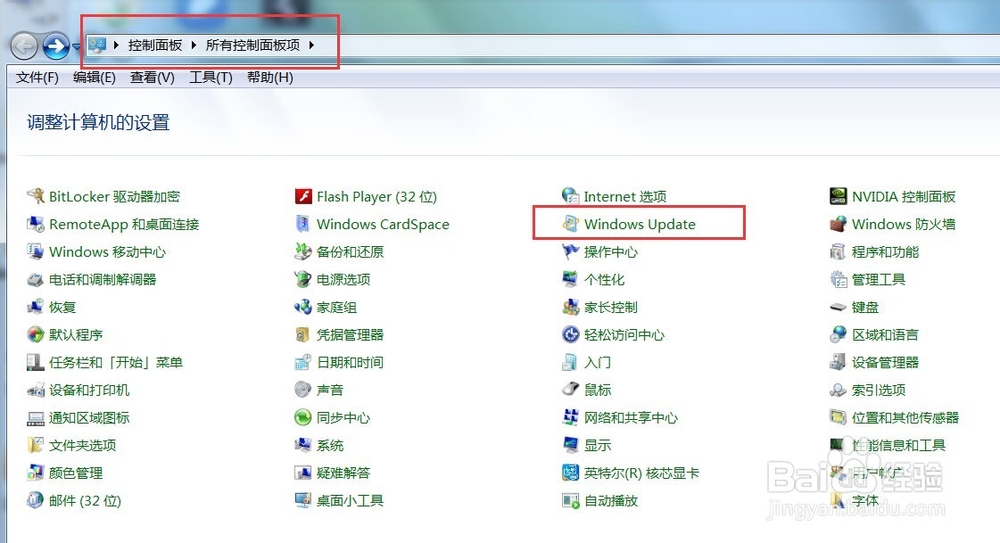Screen dimensions: 1000x543
Task: Click the Windows Update icon
Action: (570, 224)
